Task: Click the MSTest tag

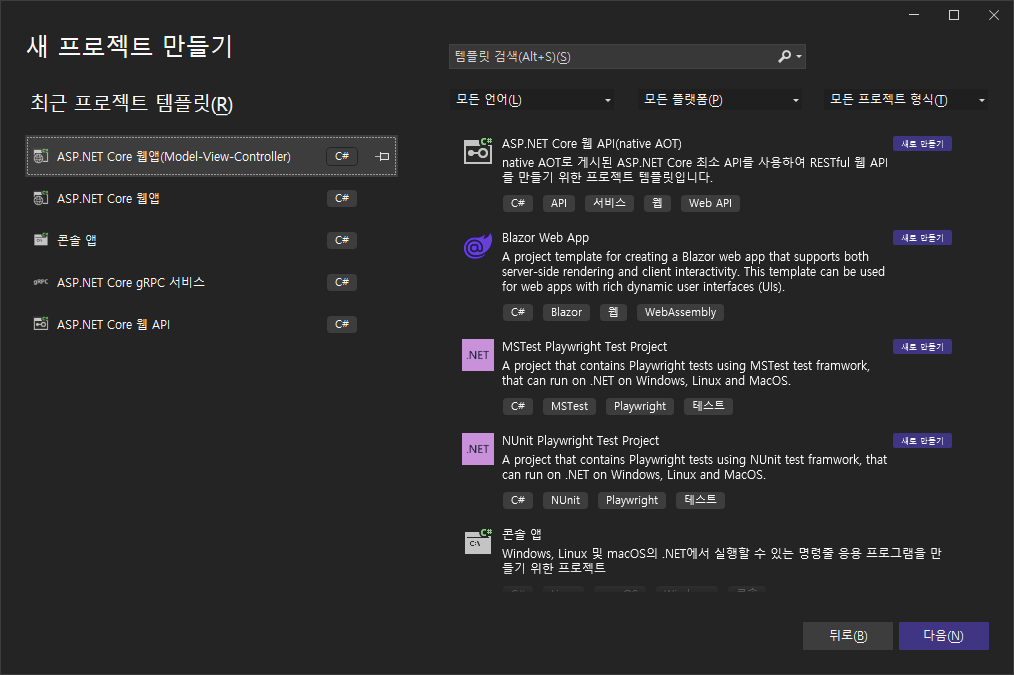Action: coord(569,406)
